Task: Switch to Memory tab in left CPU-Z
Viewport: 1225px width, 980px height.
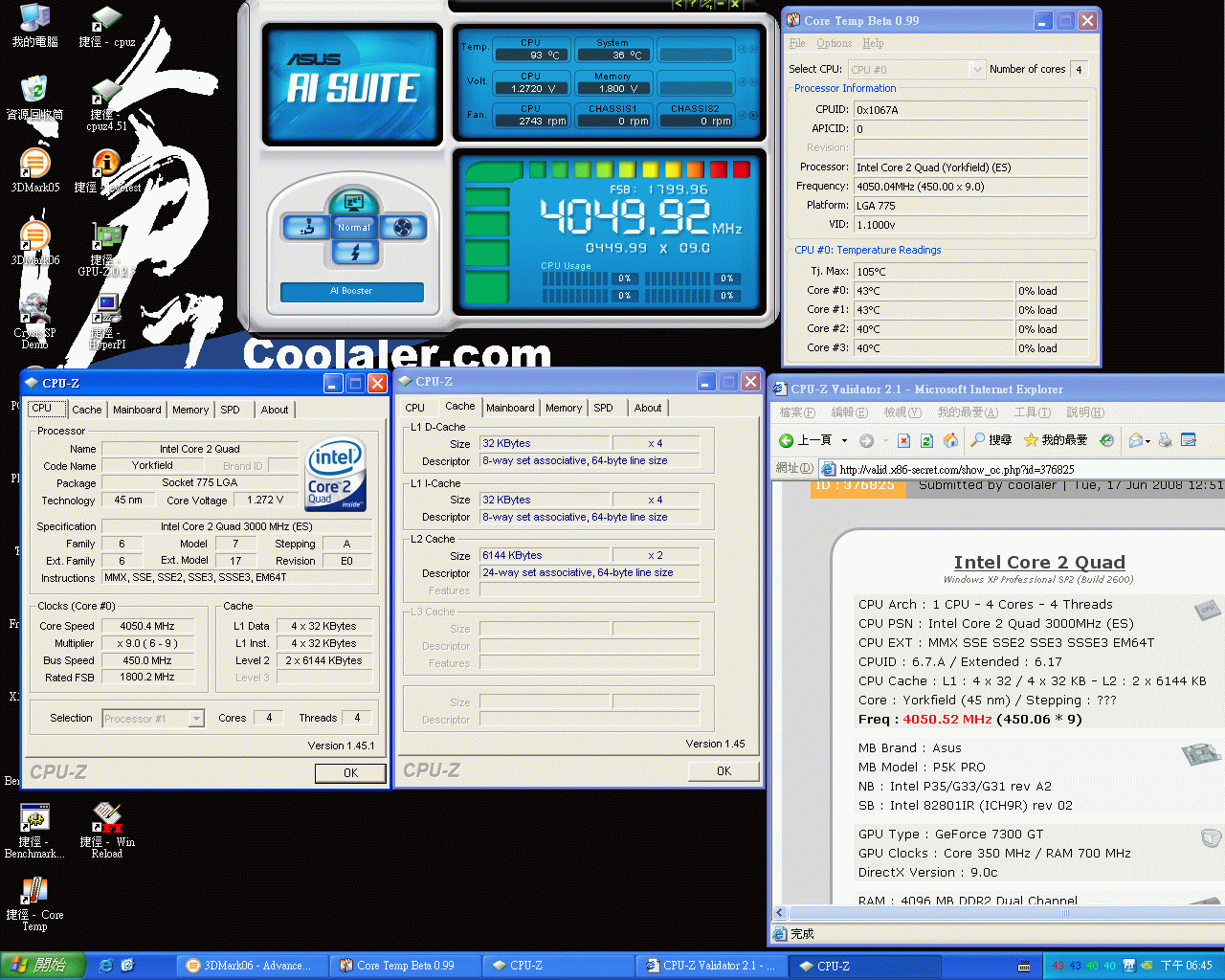Action: 190,410
